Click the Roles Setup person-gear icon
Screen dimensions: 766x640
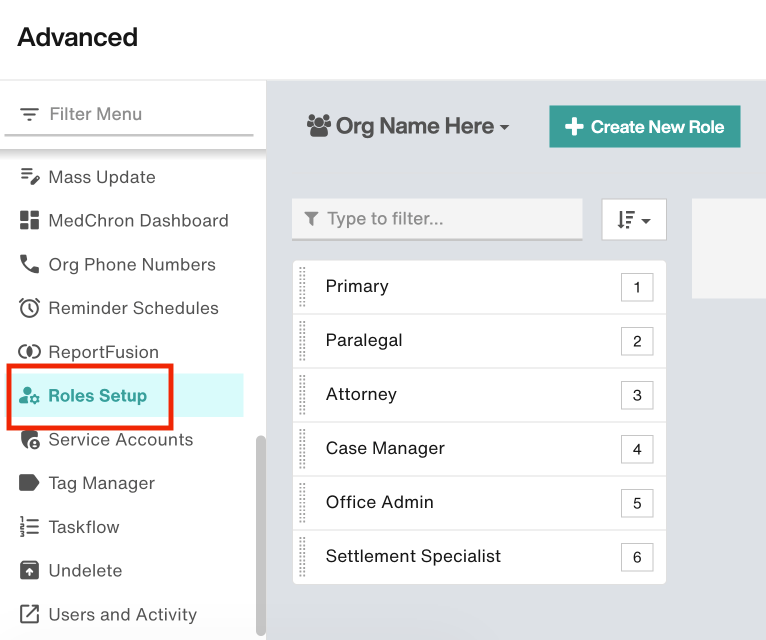(x=29, y=395)
